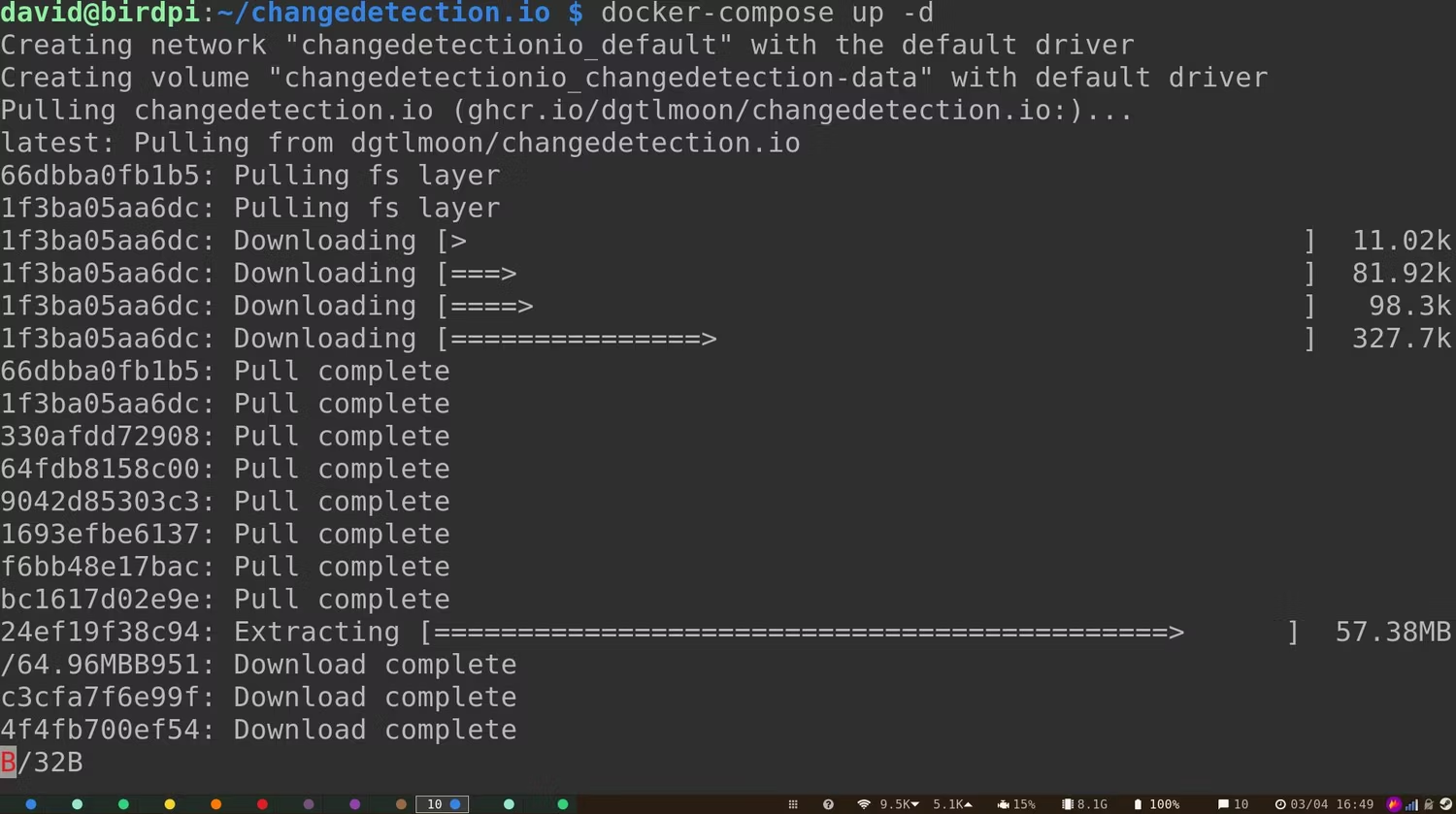Toggle the red dot in the taskbar
The height and width of the screenshot is (814, 1456).
pos(262,804)
